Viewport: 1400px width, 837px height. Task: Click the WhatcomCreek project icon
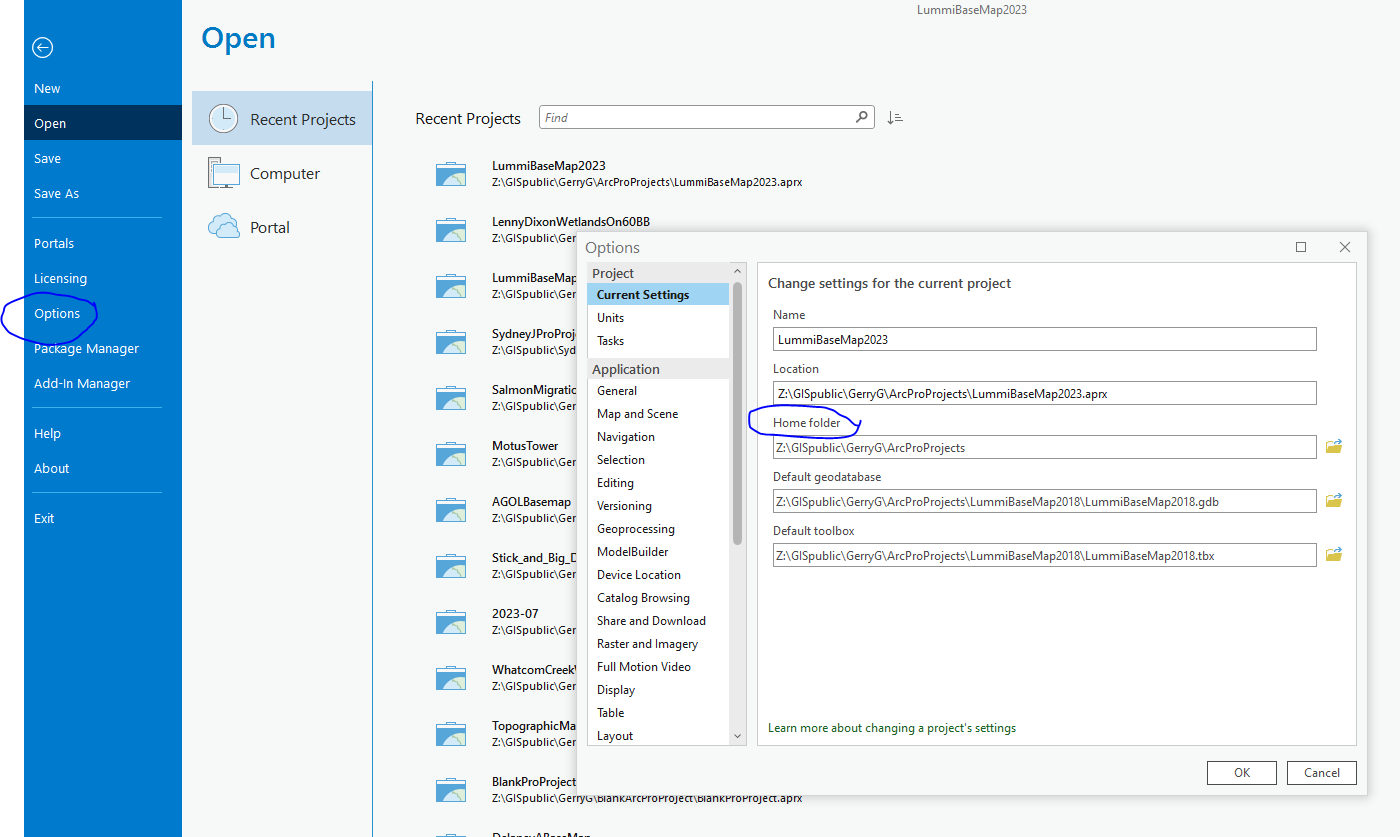(451, 678)
